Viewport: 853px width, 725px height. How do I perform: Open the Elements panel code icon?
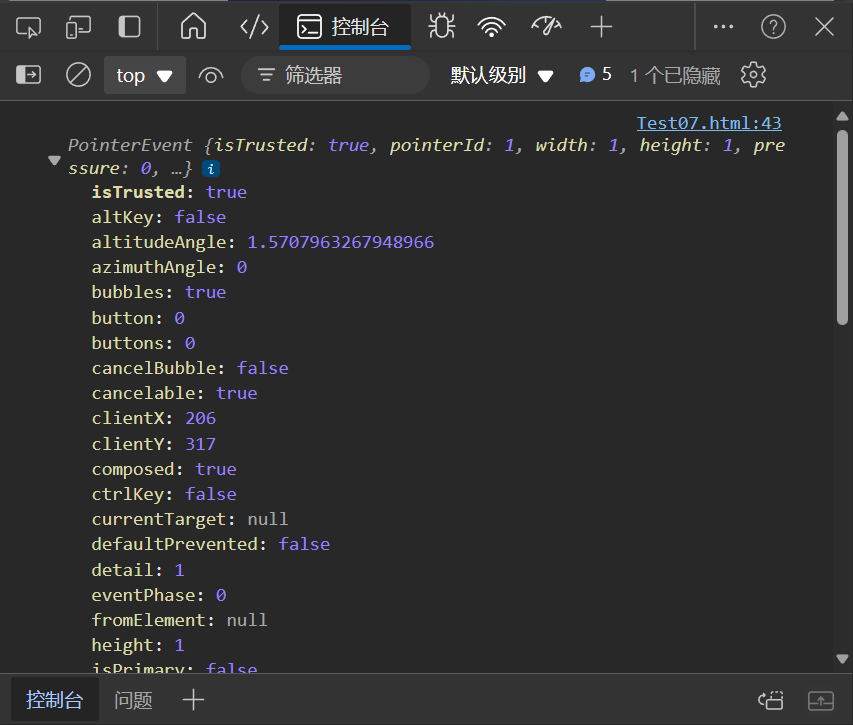click(254, 27)
